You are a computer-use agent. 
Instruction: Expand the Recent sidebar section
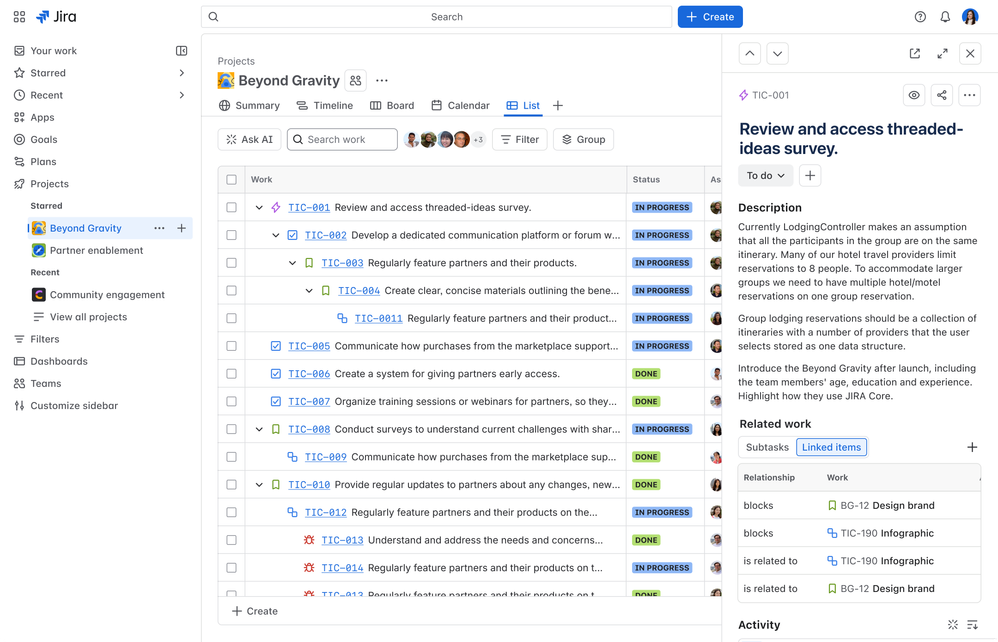click(x=181, y=95)
